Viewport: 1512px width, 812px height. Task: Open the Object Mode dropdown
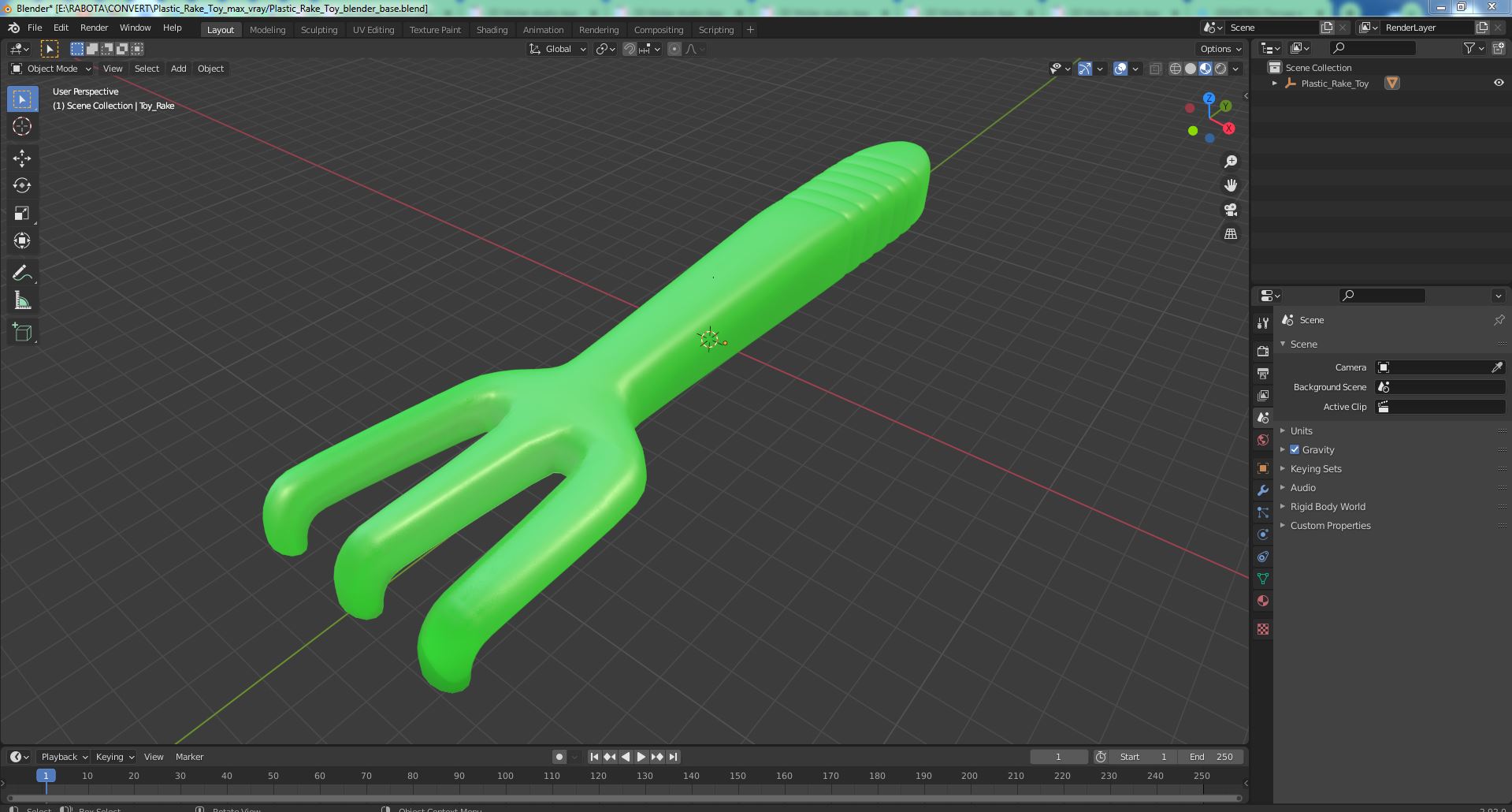click(x=51, y=69)
